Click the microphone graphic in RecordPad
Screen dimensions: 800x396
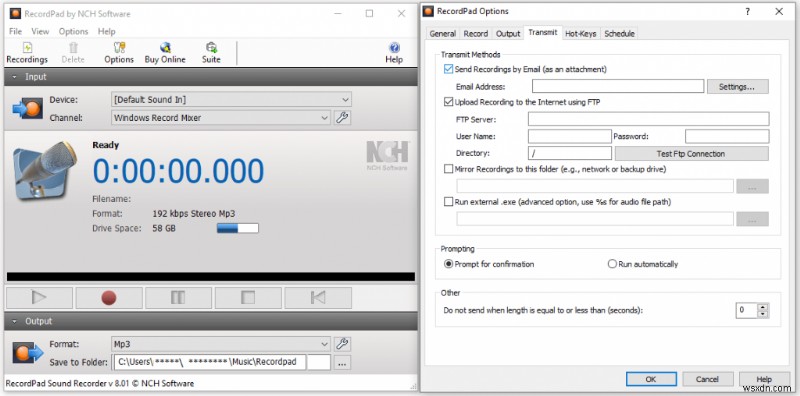[x=44, y=170]
